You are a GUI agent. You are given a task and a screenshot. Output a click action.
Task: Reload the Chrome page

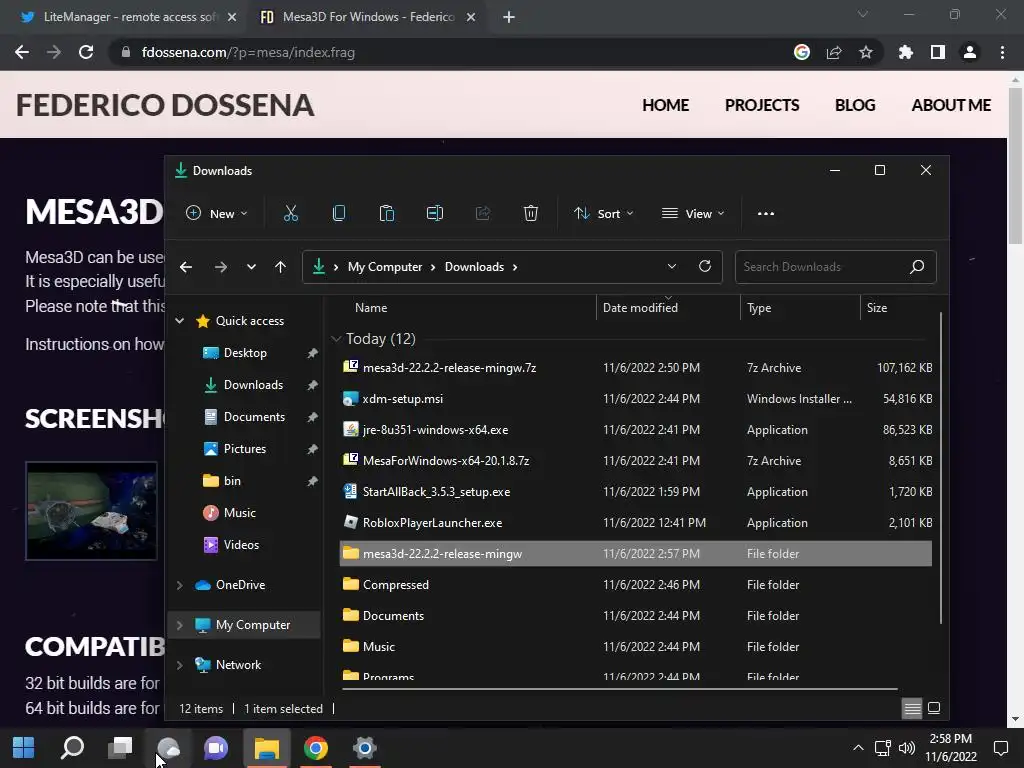click(x=86, y=52)
